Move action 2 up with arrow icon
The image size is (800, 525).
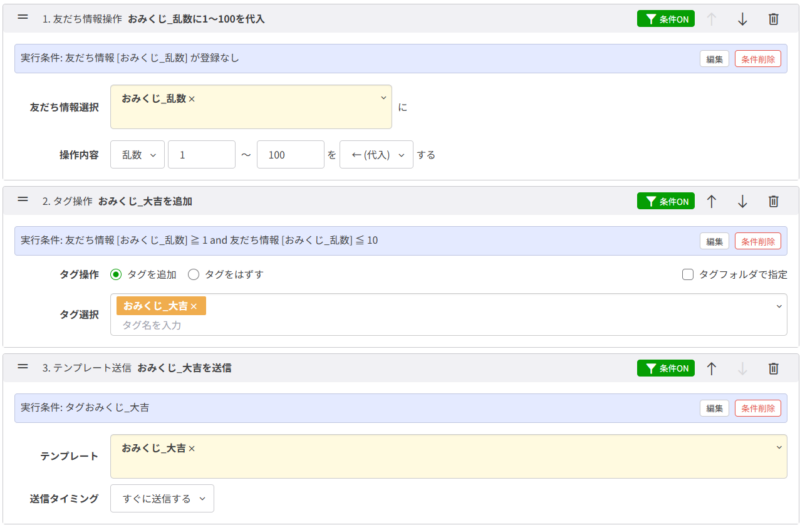[x=711, y=201]
